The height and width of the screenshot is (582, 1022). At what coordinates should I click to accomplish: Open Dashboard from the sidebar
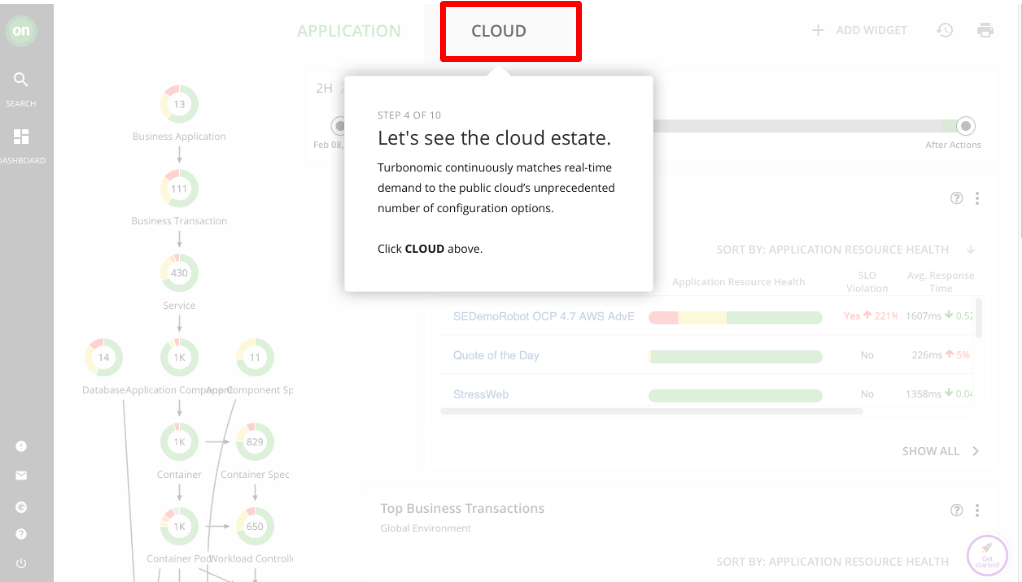tap(22, 146)
